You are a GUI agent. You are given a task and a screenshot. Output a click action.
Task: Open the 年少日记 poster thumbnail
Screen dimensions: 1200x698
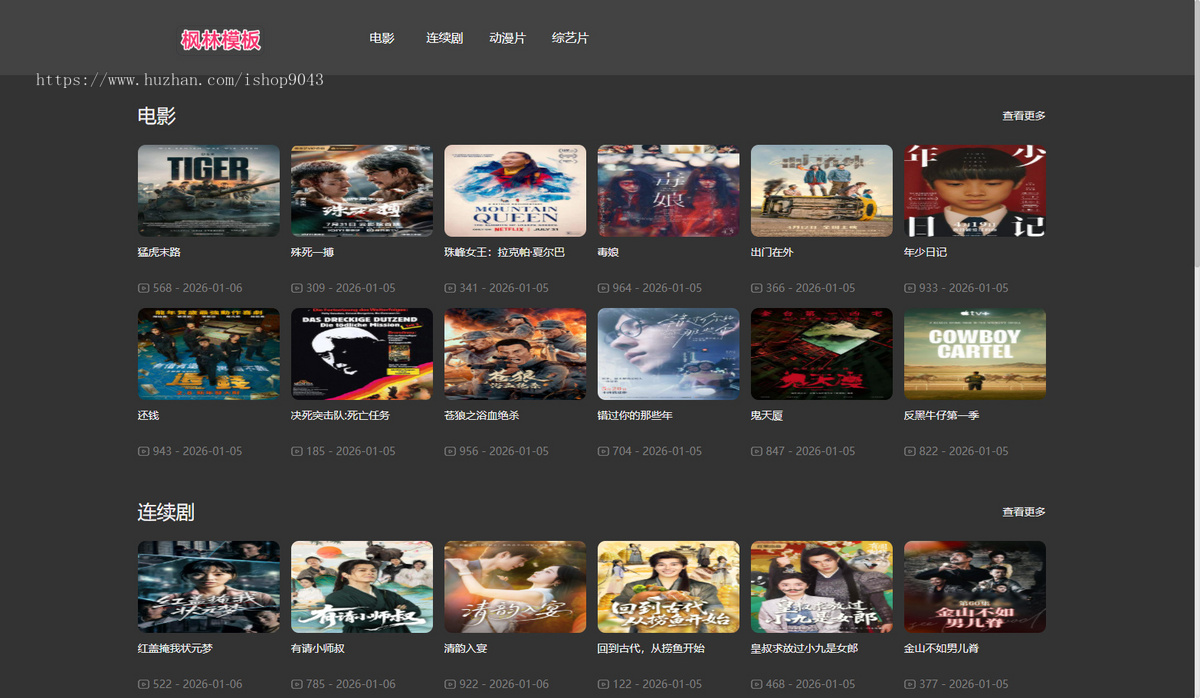pos(975,191)
